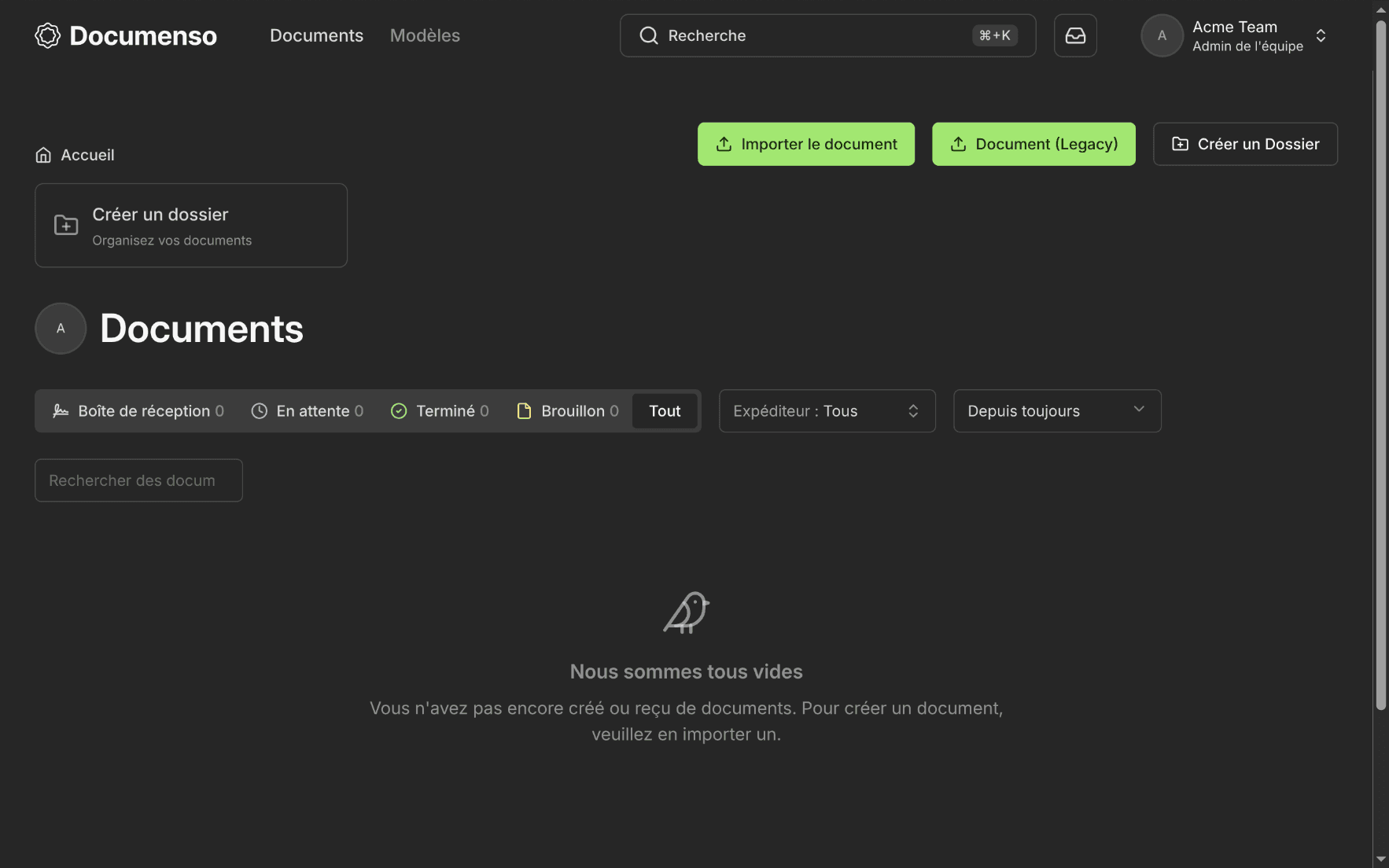
Task: Click the team avatar beside Documents heading
Action: click(61, 329)
